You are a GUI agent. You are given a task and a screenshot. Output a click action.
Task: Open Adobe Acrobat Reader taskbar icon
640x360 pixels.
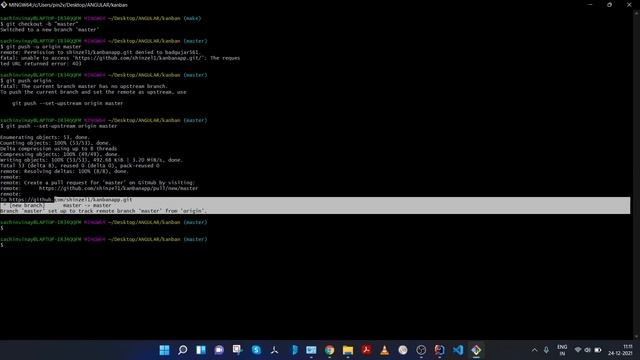point(366,350)
